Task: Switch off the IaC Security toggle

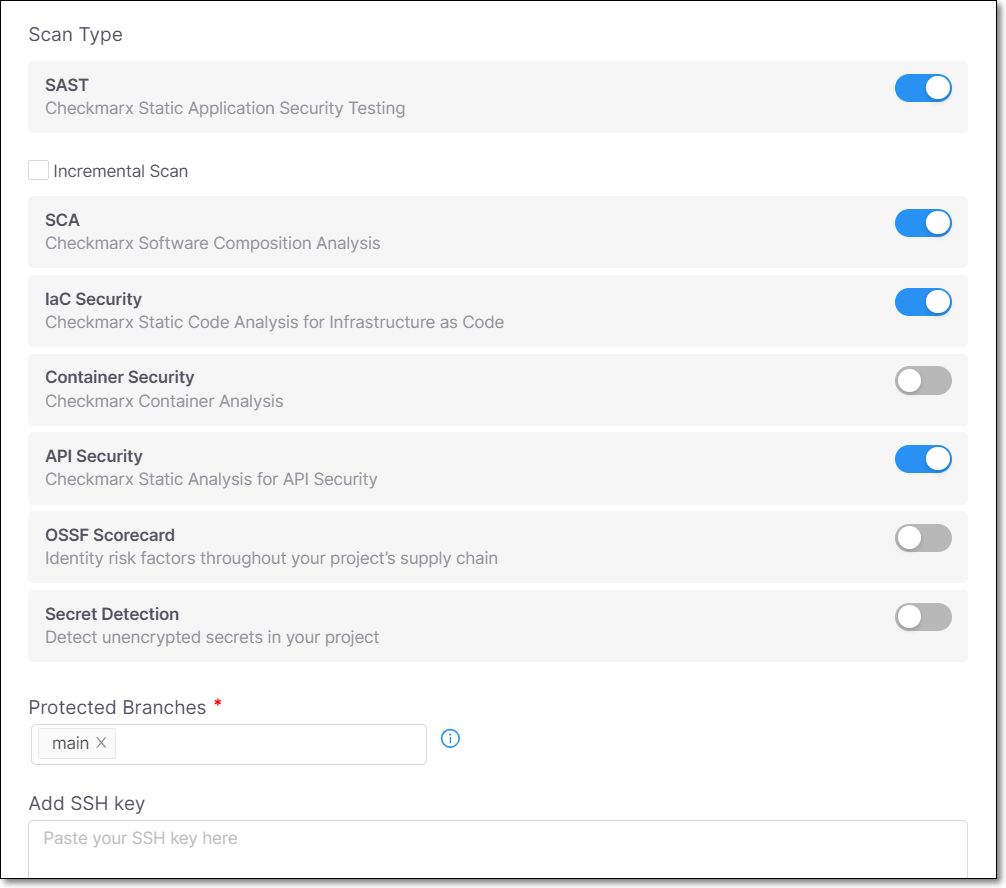Action: pyautogui.click(x=923, y=302)
